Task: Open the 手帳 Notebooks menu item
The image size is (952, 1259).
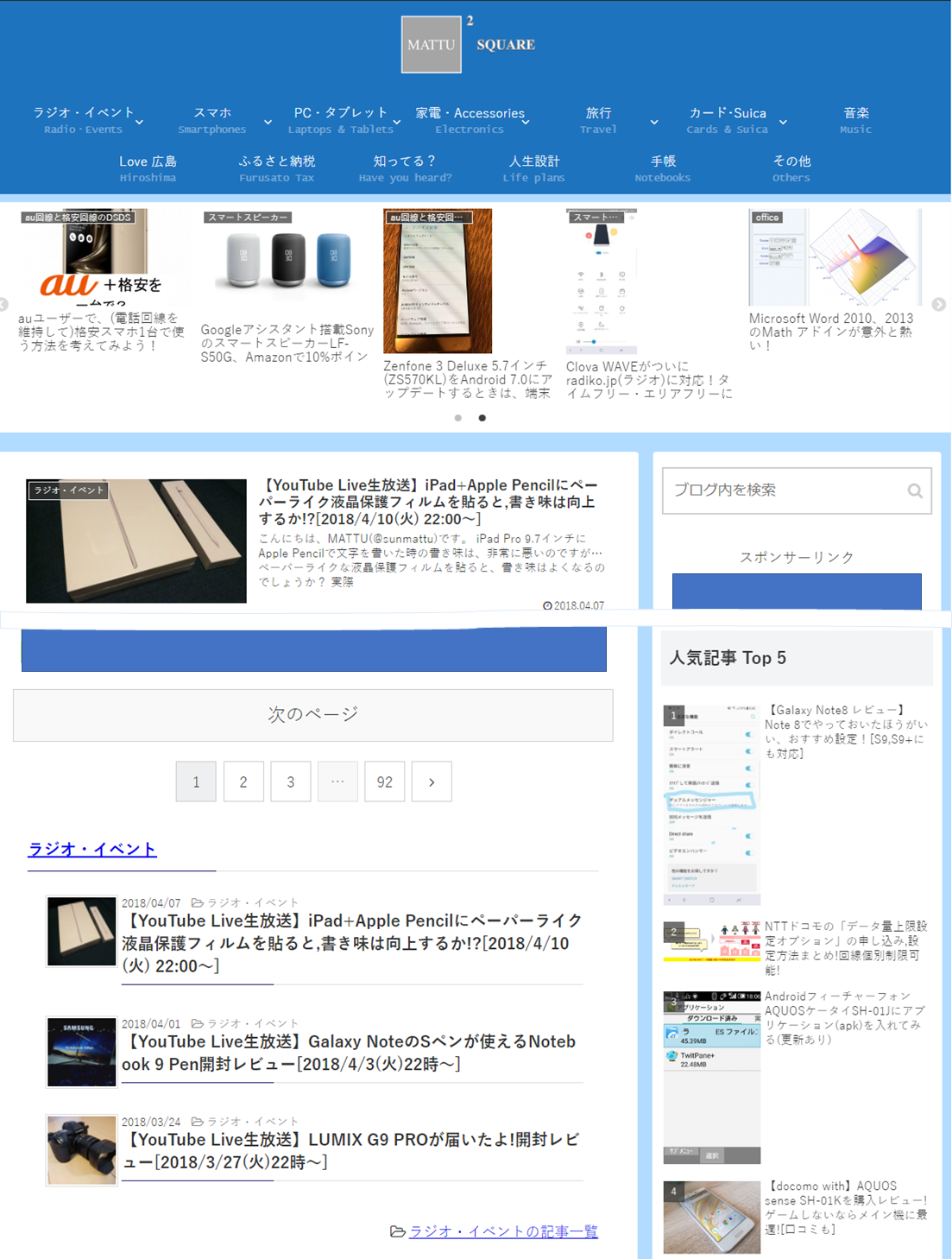Action: coord(663,168)
